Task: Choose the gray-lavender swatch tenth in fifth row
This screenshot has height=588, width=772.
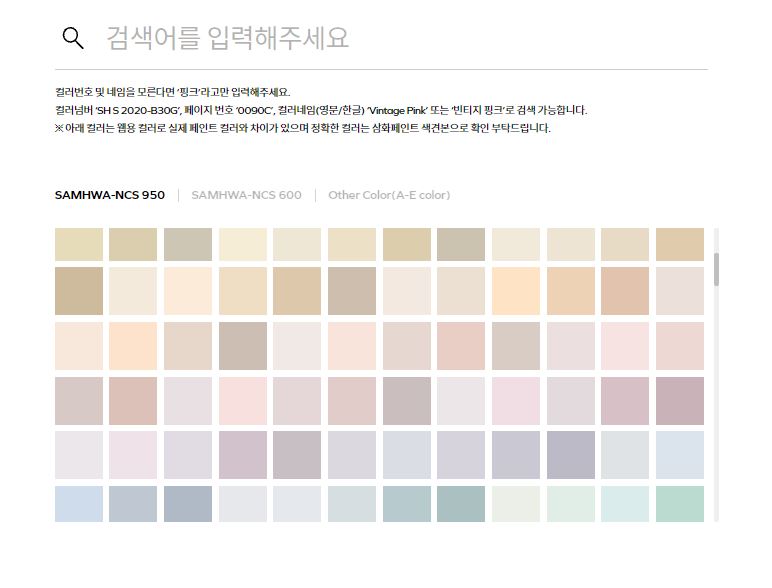Action: (570, 455)
